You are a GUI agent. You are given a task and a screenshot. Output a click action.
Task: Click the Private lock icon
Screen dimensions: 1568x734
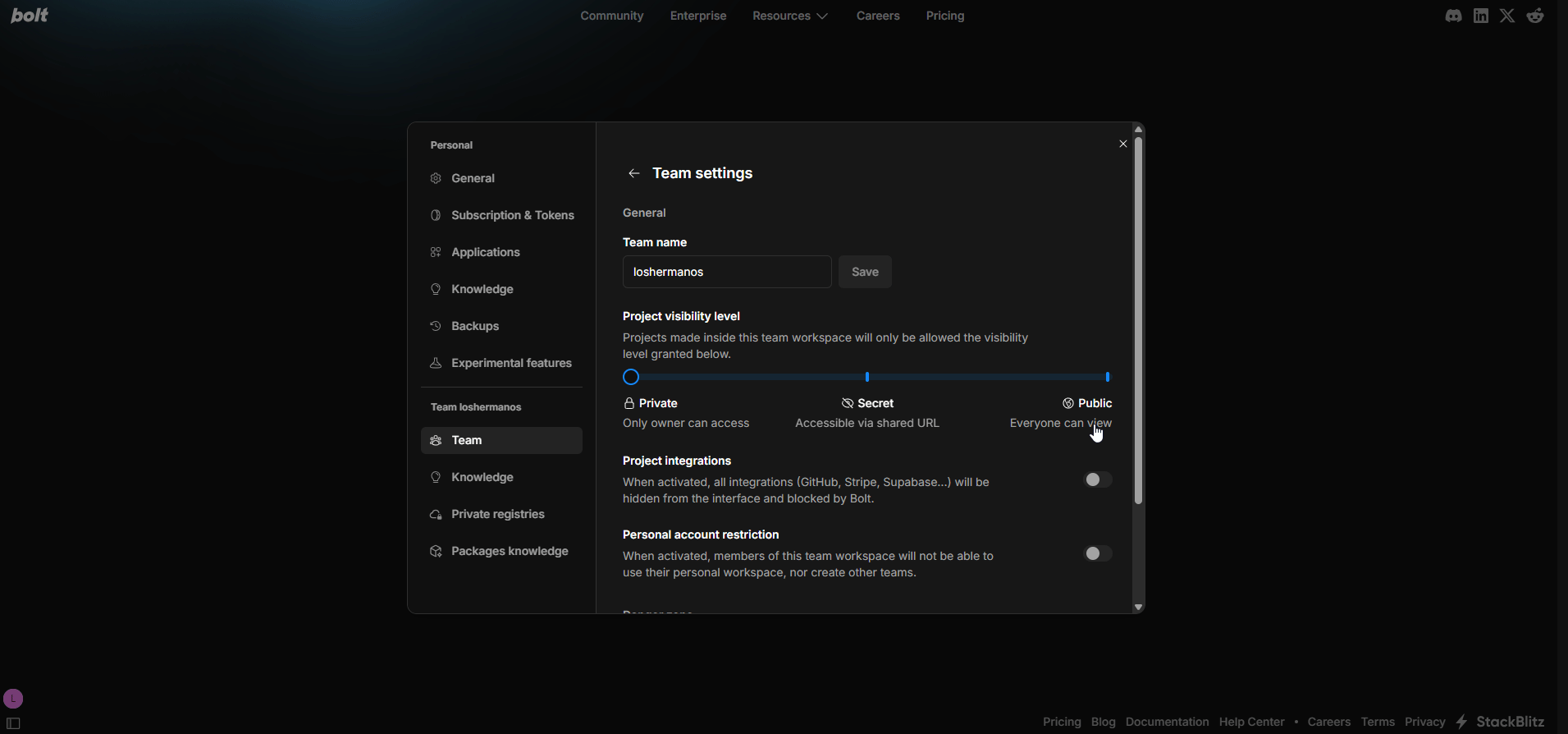point(629,403)
